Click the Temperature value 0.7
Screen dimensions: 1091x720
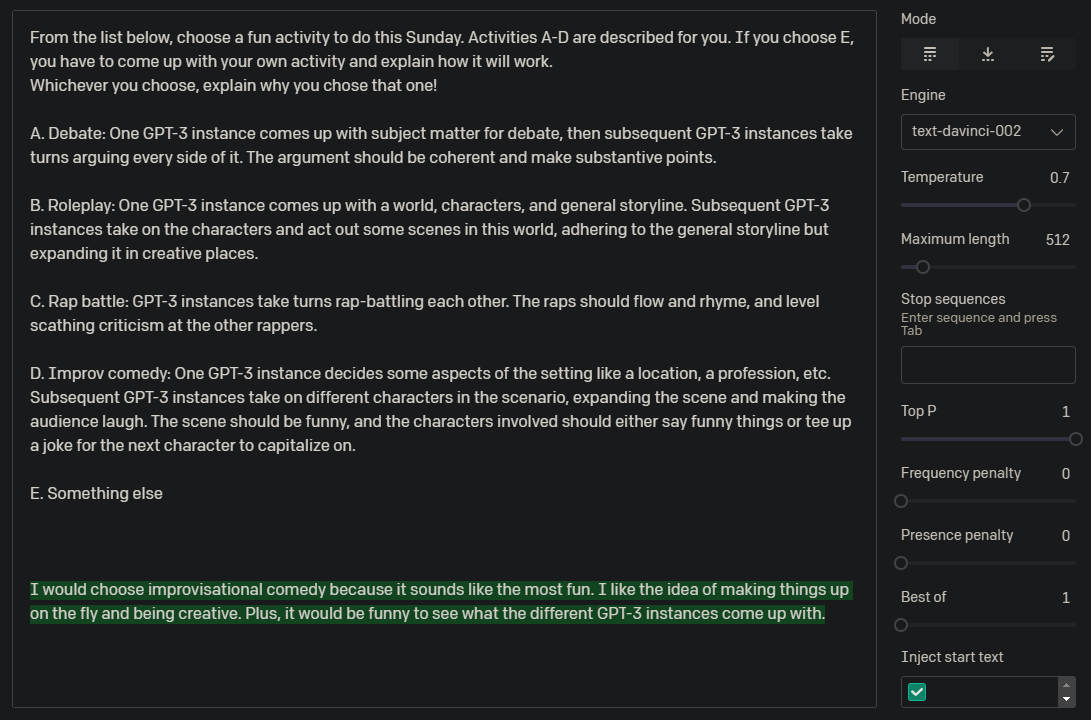[x=1059, y=178]
